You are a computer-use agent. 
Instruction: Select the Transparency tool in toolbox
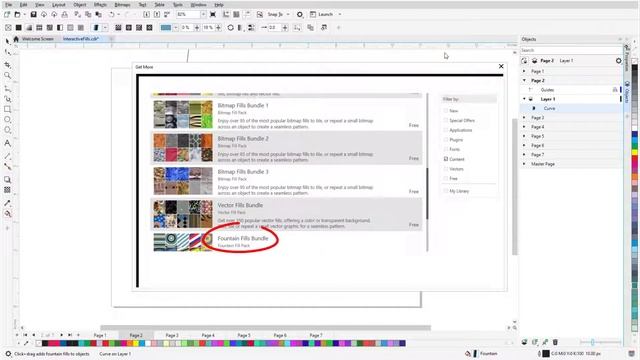click(7, 190)
